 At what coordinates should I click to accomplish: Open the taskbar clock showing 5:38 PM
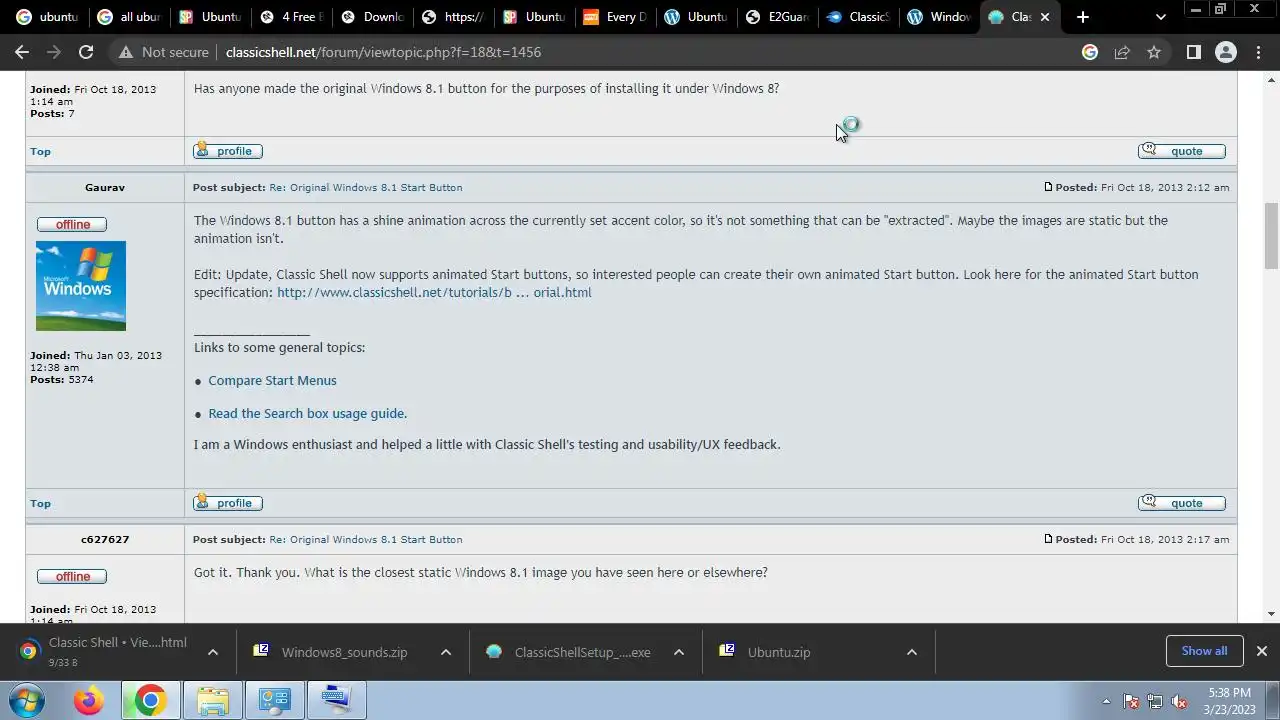[x=1229, y=701]
